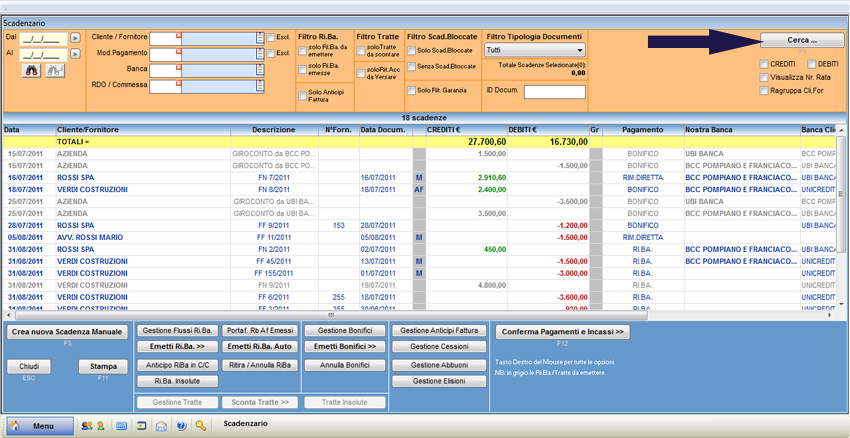Enable the CREDITI checkbox
This screenshot has height=438, width=850.
(764, 64)
